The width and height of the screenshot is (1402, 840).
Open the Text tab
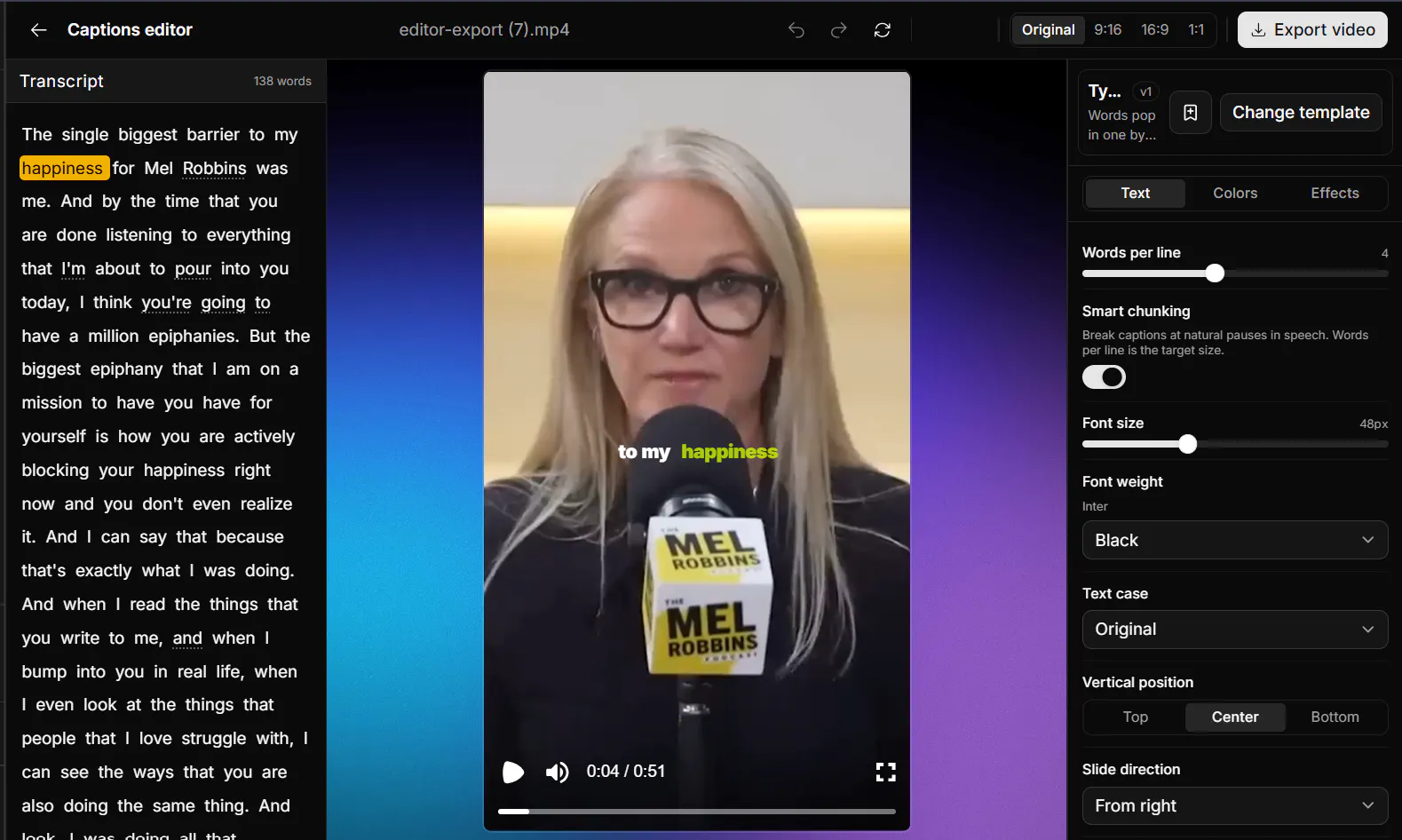tap(1136, 194)
